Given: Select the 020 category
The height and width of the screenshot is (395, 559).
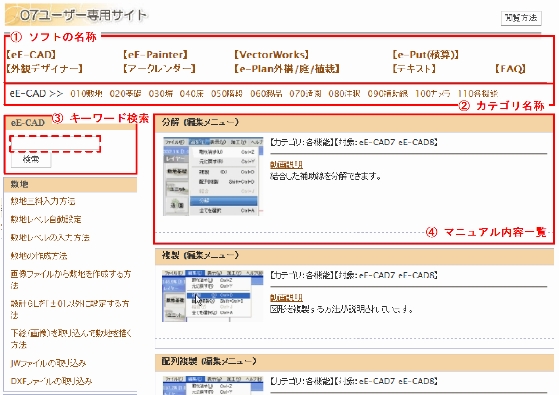Looking at the screenshot, I should (x=125, y=94).
